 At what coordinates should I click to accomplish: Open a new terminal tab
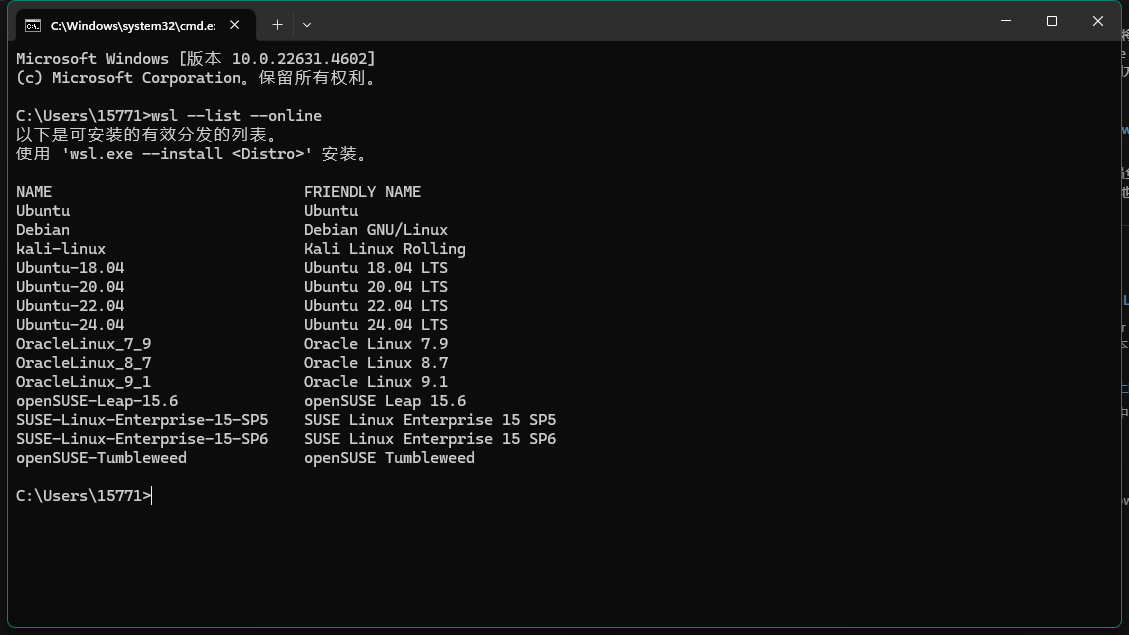pos(277,24)
